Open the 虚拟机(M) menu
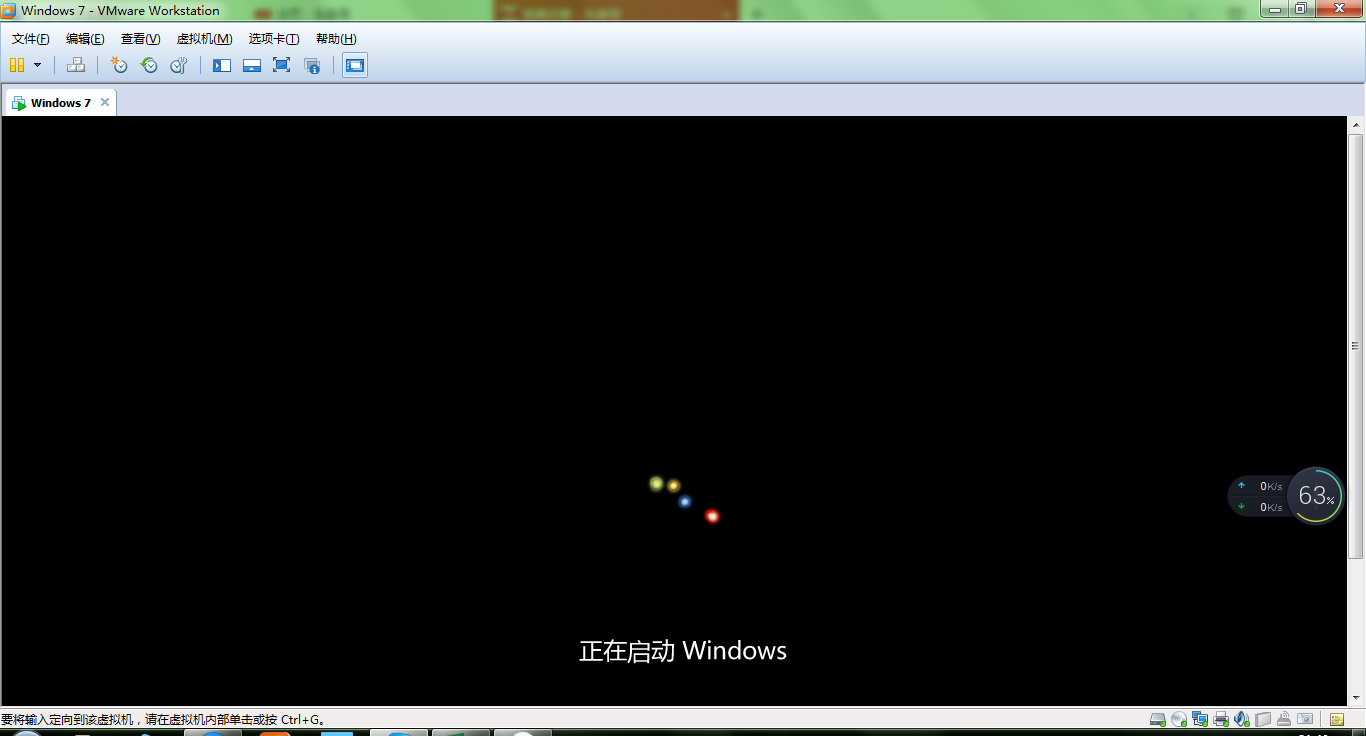The height and width of the screenshot is (736, 1366). tap(204, 39)
